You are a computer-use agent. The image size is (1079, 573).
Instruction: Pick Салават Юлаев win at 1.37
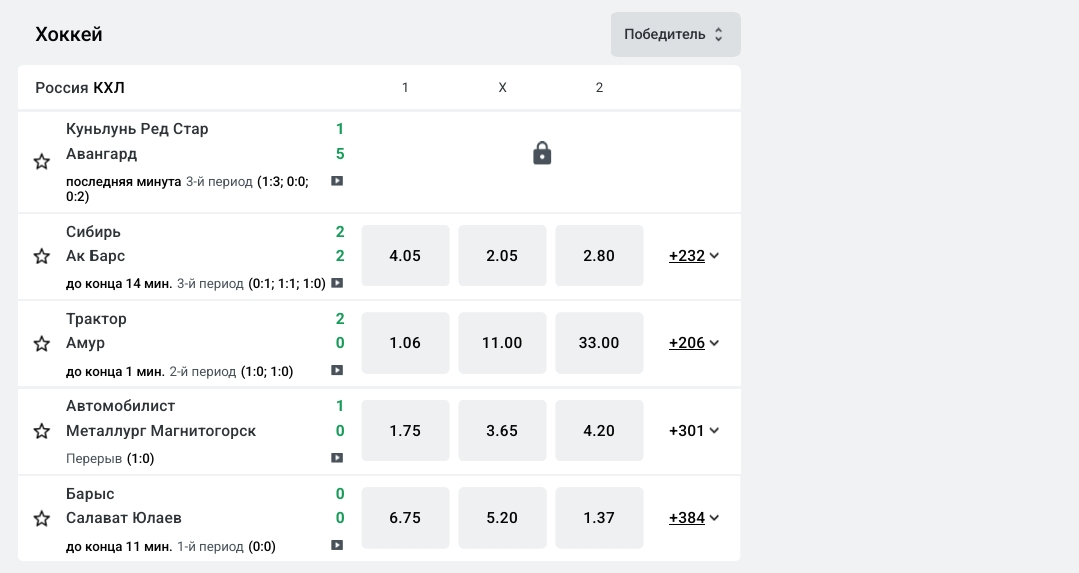[x=599, y=518]
